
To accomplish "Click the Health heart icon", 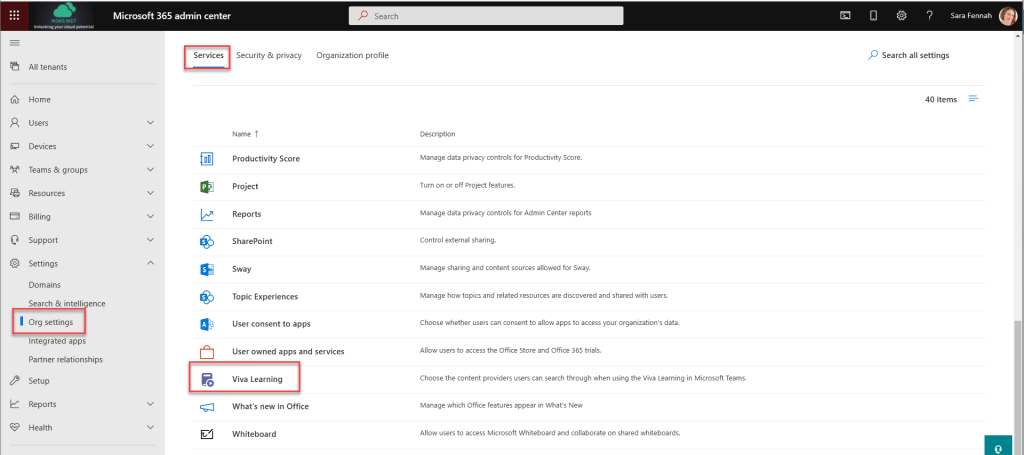I will pos(14,428).
